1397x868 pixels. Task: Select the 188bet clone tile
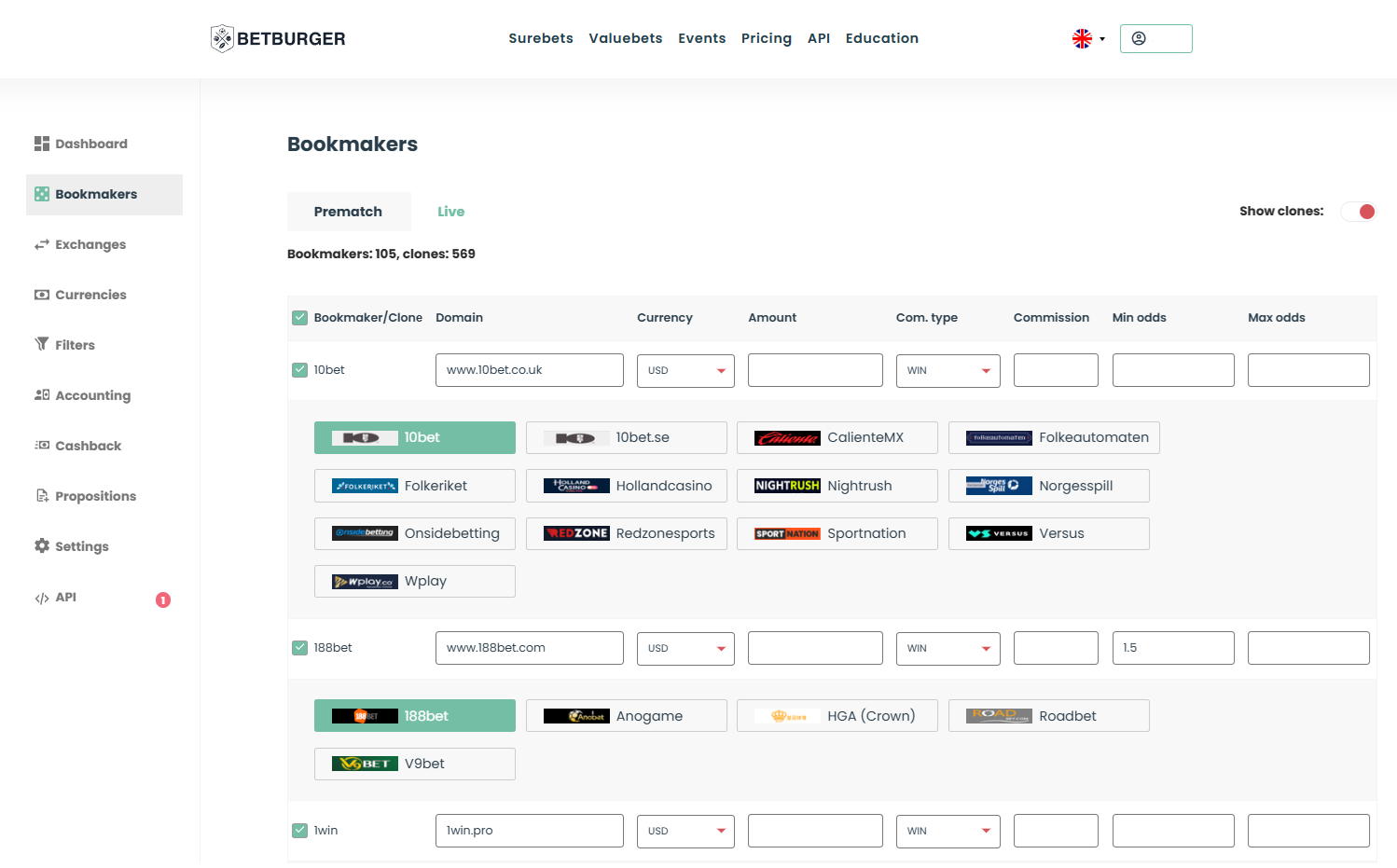[x=415, y=716]
